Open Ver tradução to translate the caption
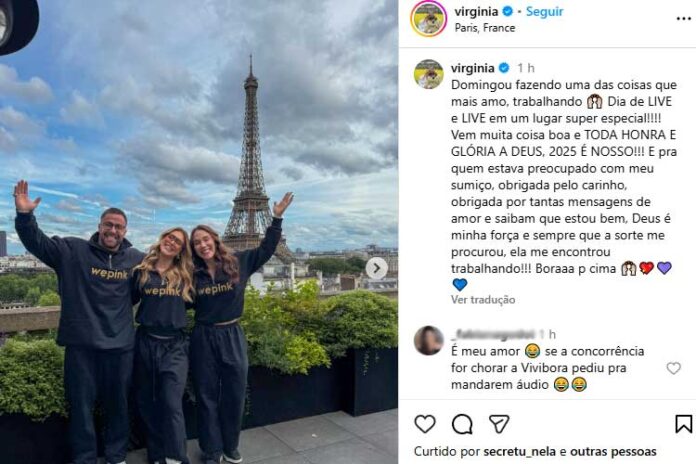 click(x=483, y=300)
